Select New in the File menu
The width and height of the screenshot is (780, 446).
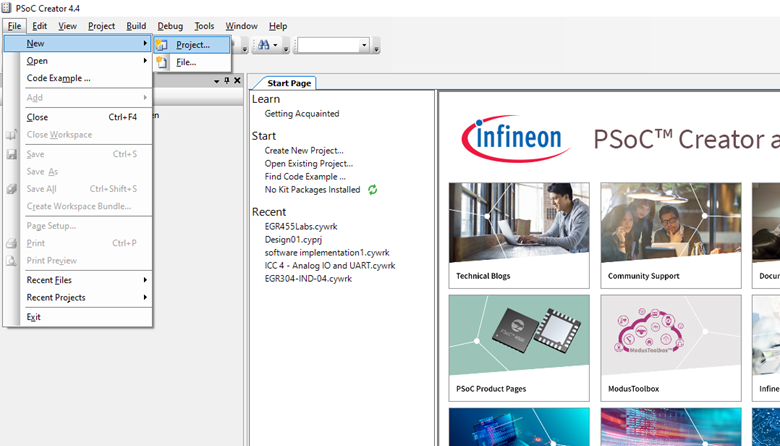(78, 43)
